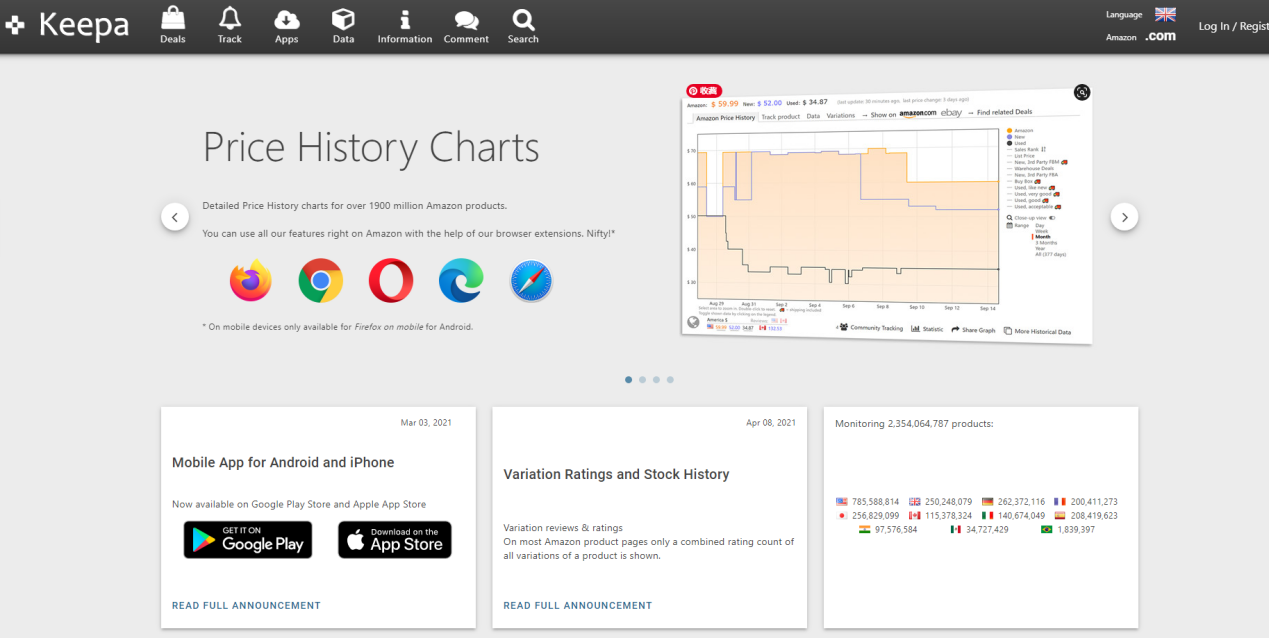Click Monitoring 2,354,064,787 products text
This screenshot has height=638, width=1269.
click(x=914, y=424)
